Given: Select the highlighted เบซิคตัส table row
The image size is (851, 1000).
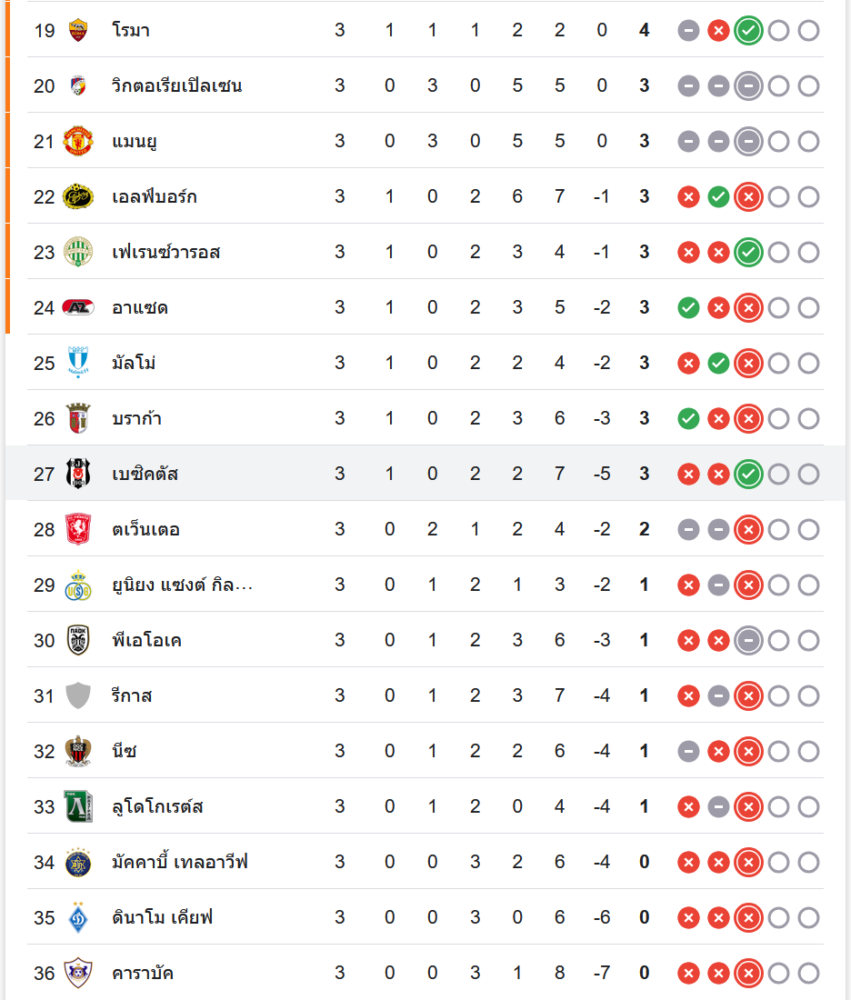Looking at the screenshot, I should [425, 474].
